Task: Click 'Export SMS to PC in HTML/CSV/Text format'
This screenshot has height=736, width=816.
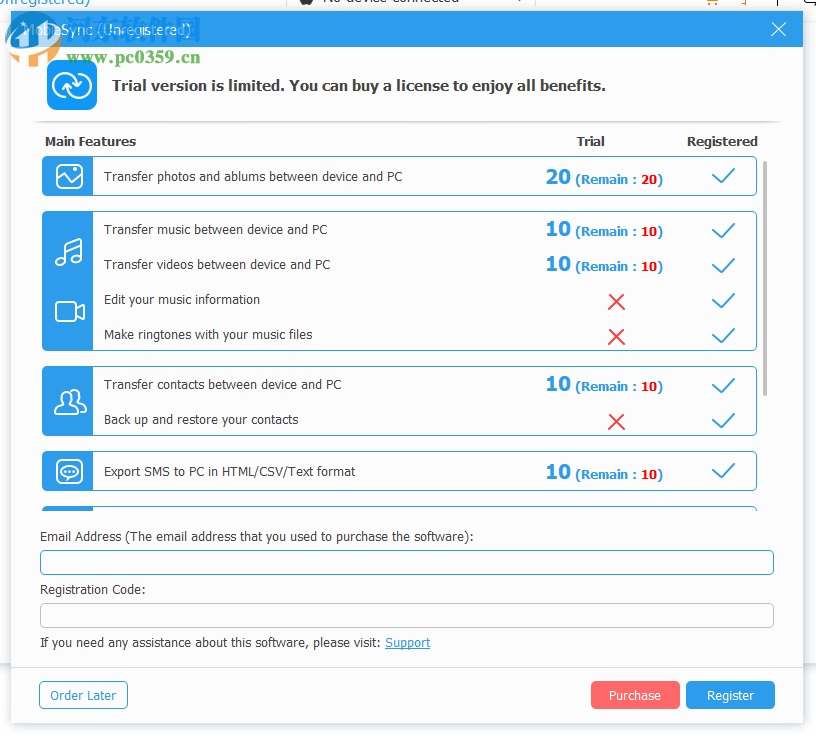Action: pos(230,472)
